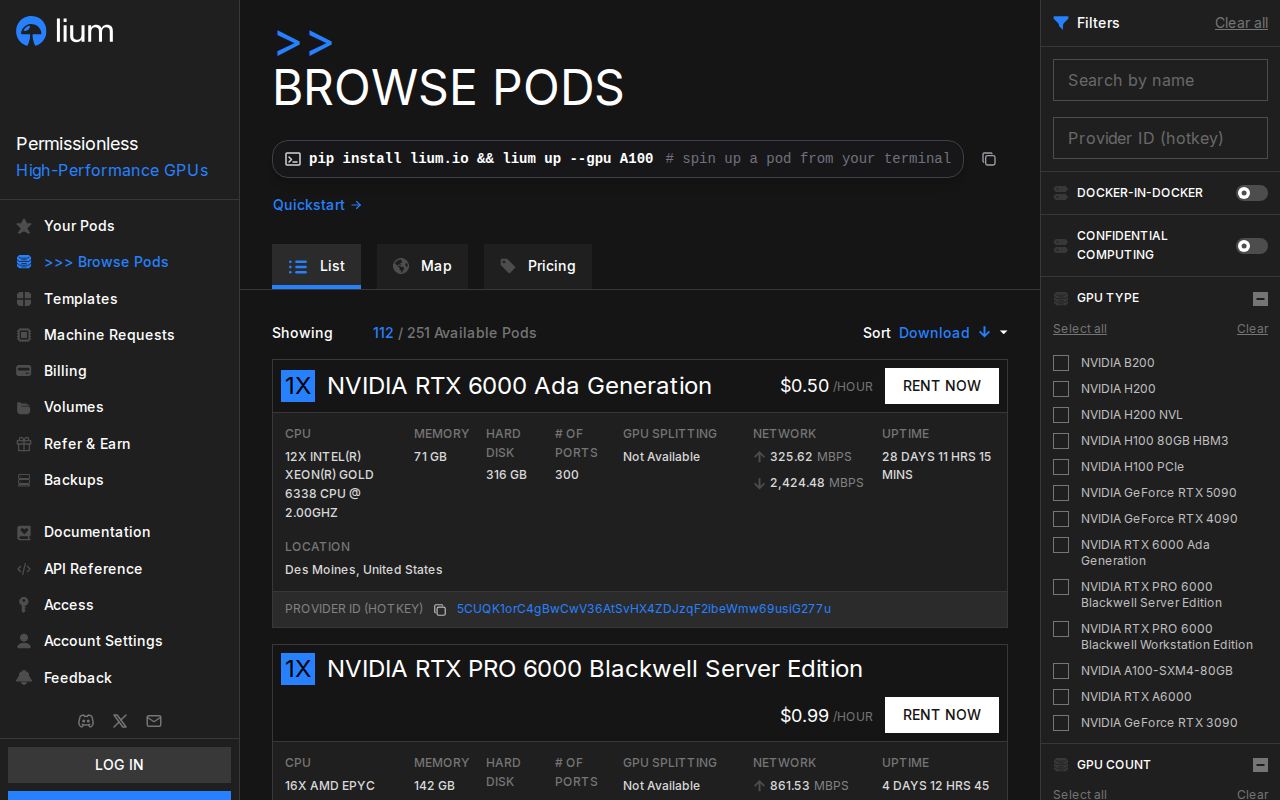Collapse the GPU Type filter section

click(x=1260, y=298)
